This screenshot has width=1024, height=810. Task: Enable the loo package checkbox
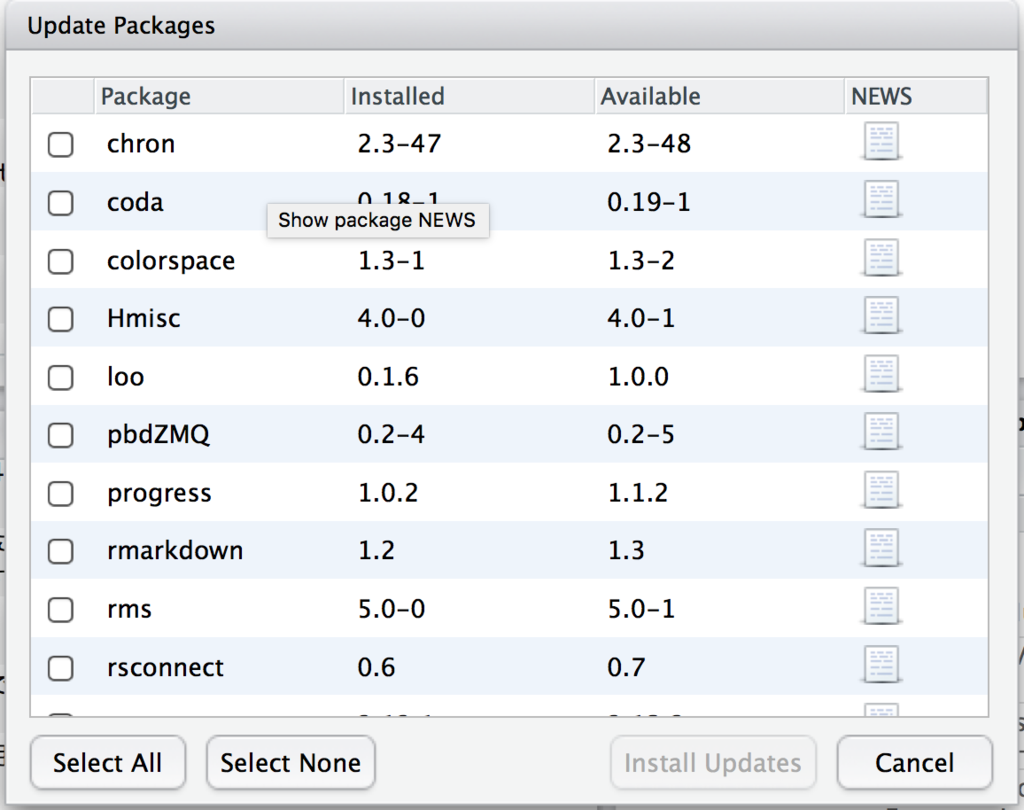(61, 377)
